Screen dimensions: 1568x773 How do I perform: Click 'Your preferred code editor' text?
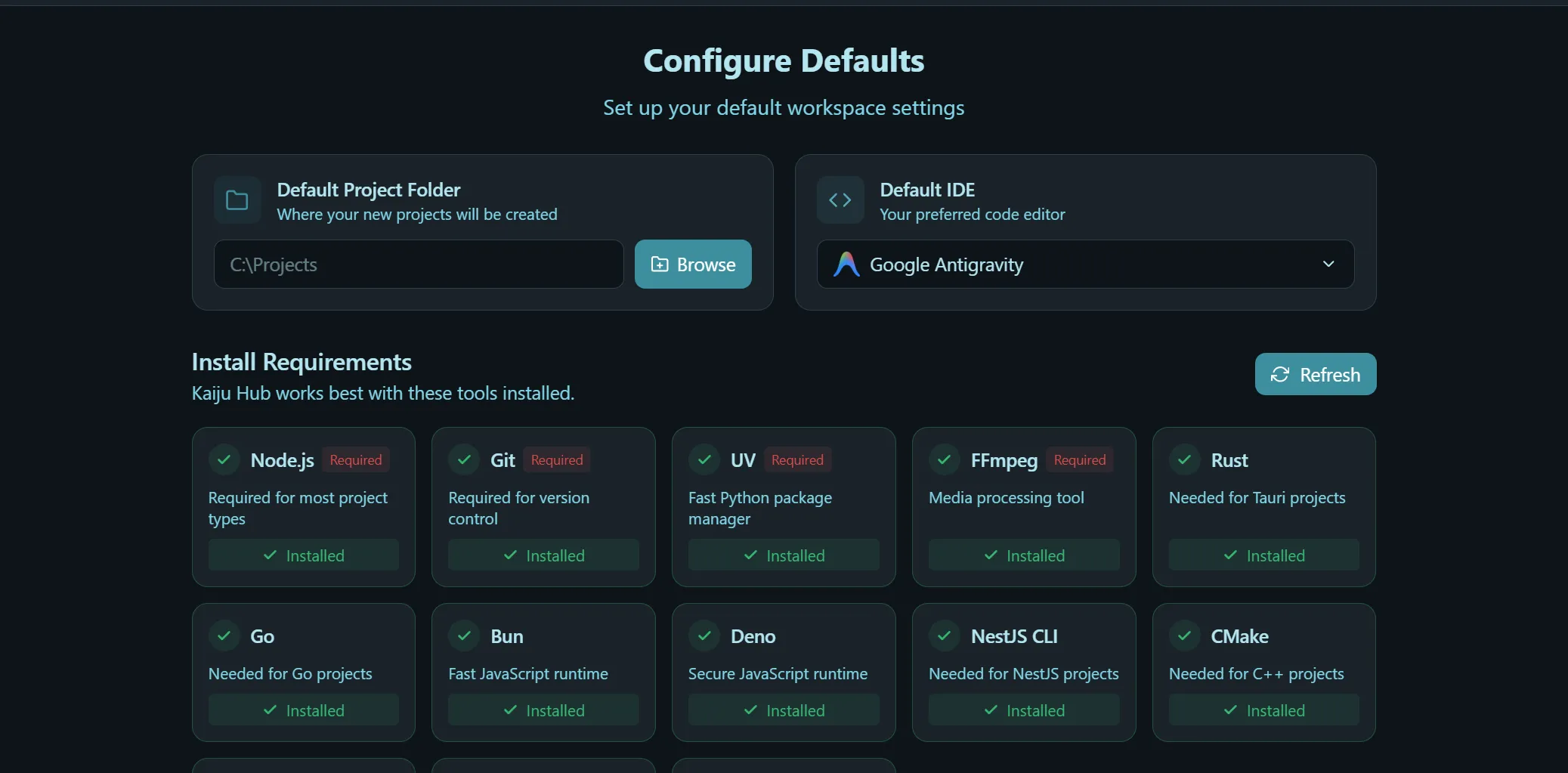click(973, 215)
